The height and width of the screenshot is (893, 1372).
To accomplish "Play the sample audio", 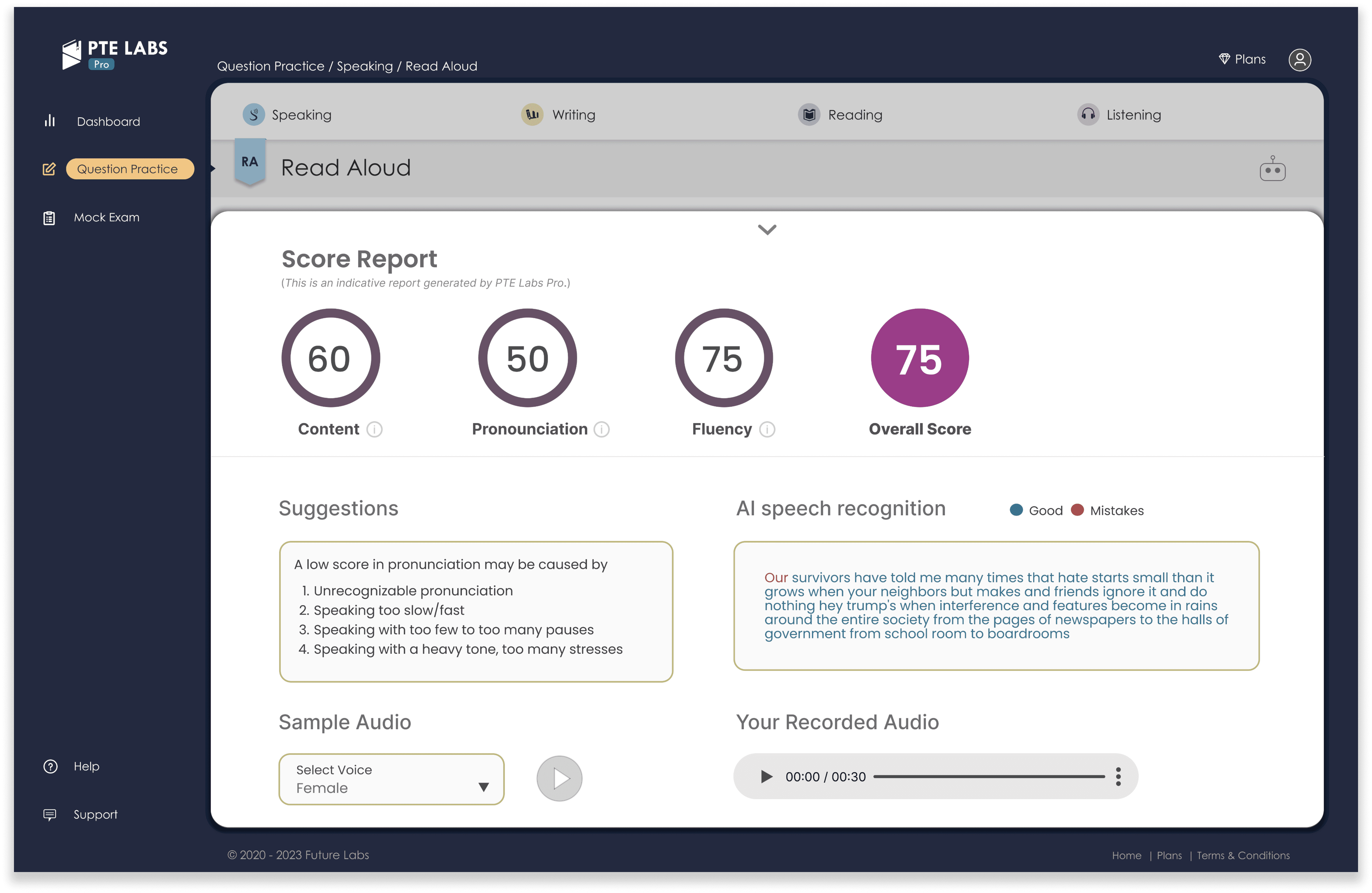I will pyautogui.click(x=559, y=778).
